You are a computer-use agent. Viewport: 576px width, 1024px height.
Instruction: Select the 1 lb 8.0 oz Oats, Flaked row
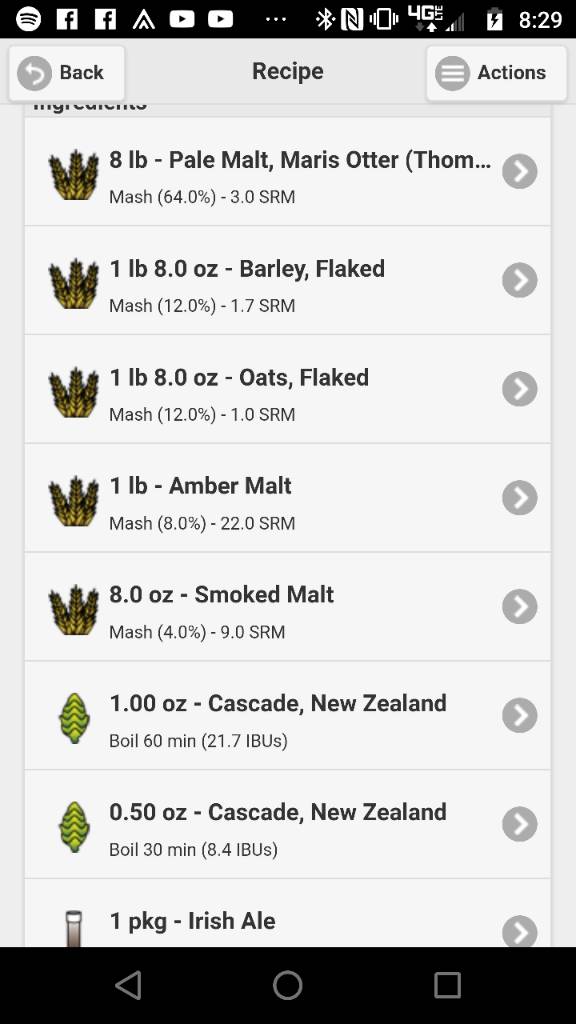[287, 389]
